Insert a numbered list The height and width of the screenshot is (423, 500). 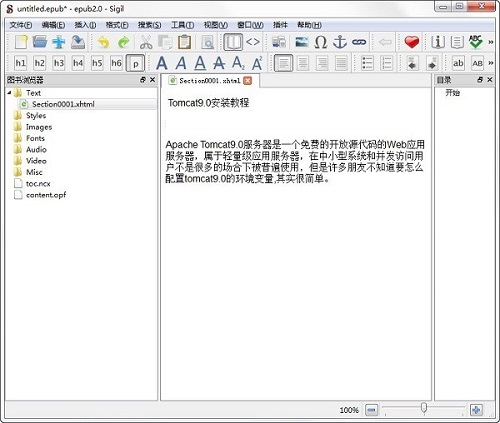click(386, 63)
